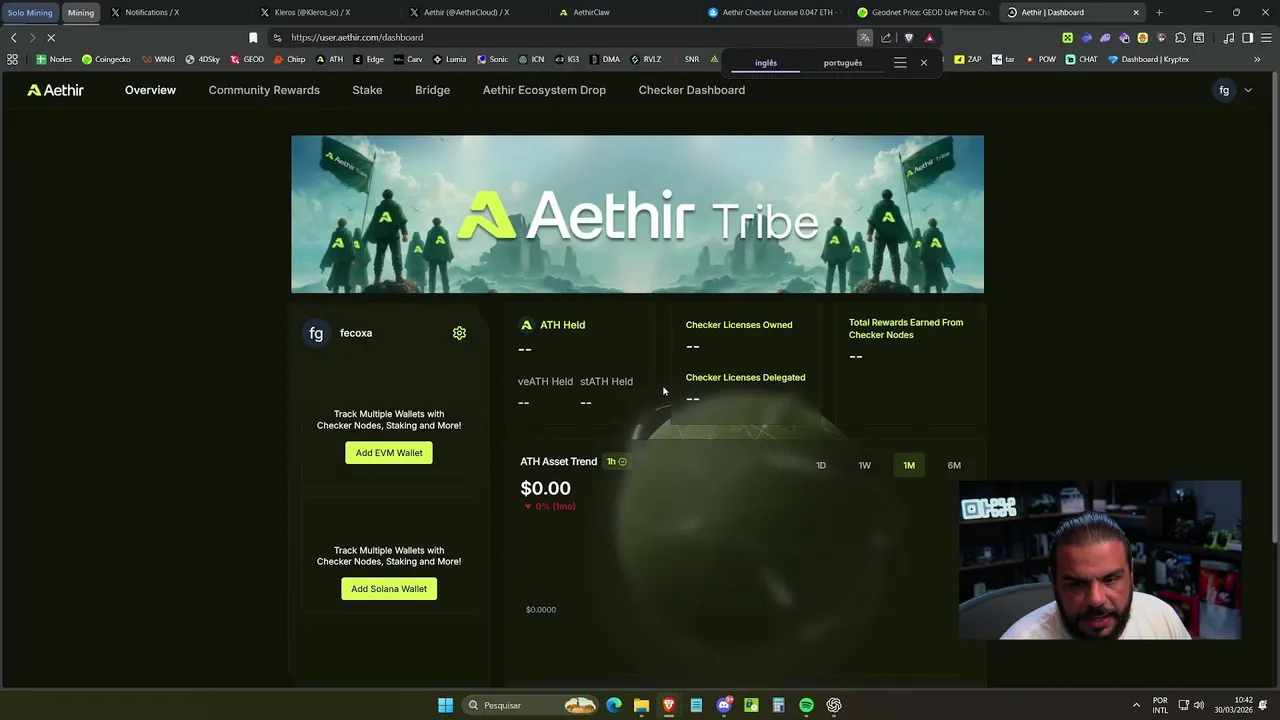The image size is (1280, 720).
Task: Show hidden system tray icons
Action: (1136, 705)
